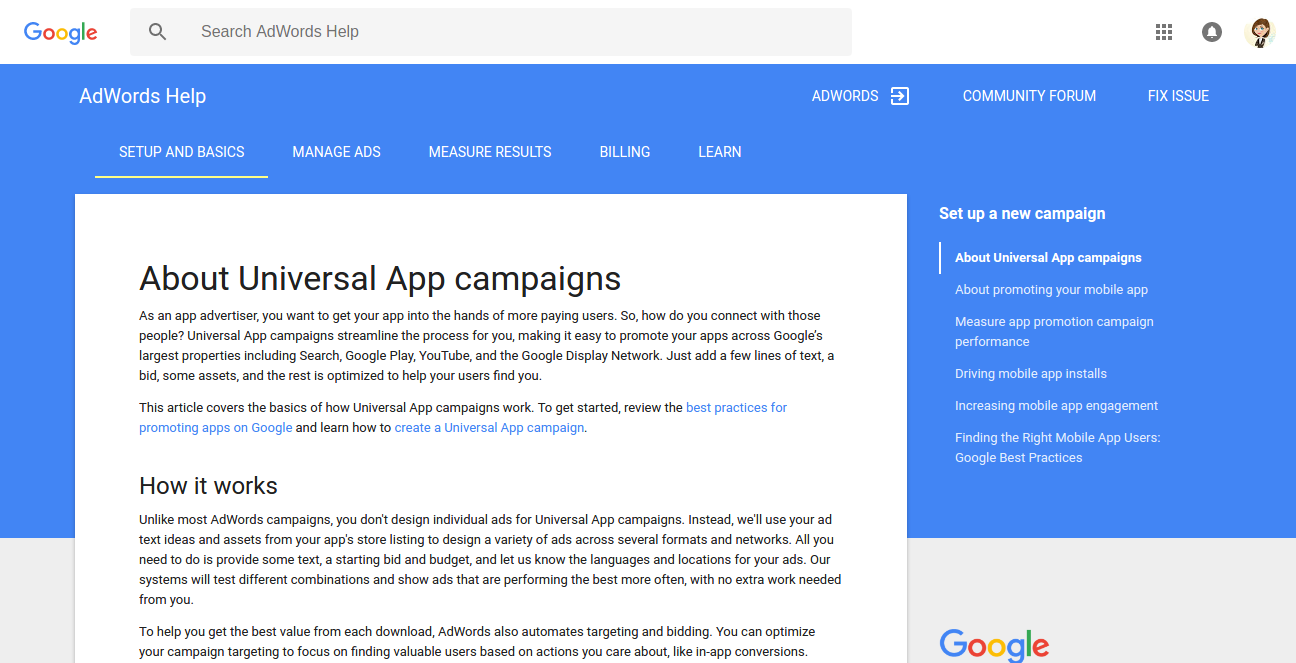Open the LEARN tab

[720, 152]
